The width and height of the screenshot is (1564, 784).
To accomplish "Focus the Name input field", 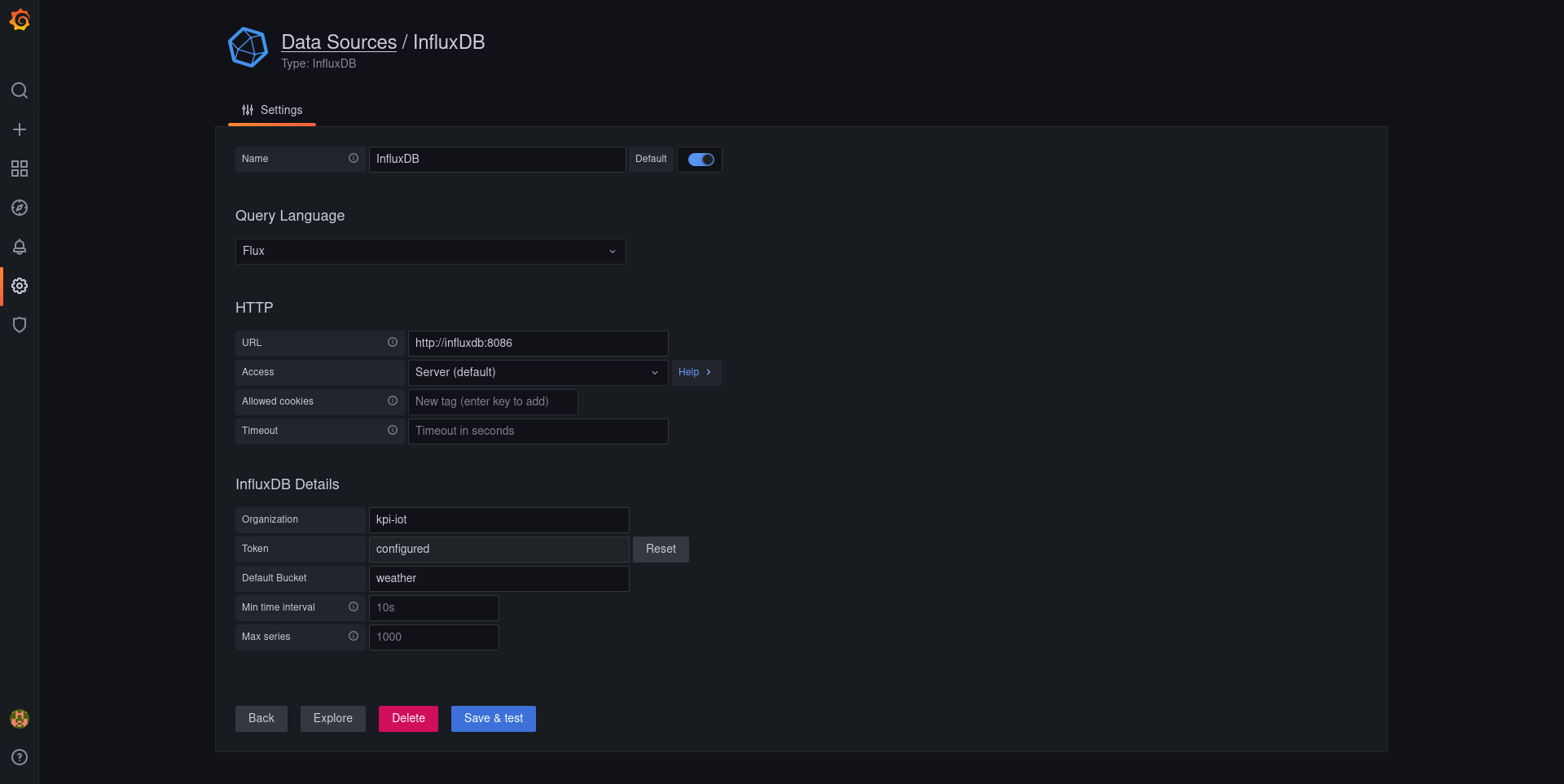I will (x=498, y=160).
